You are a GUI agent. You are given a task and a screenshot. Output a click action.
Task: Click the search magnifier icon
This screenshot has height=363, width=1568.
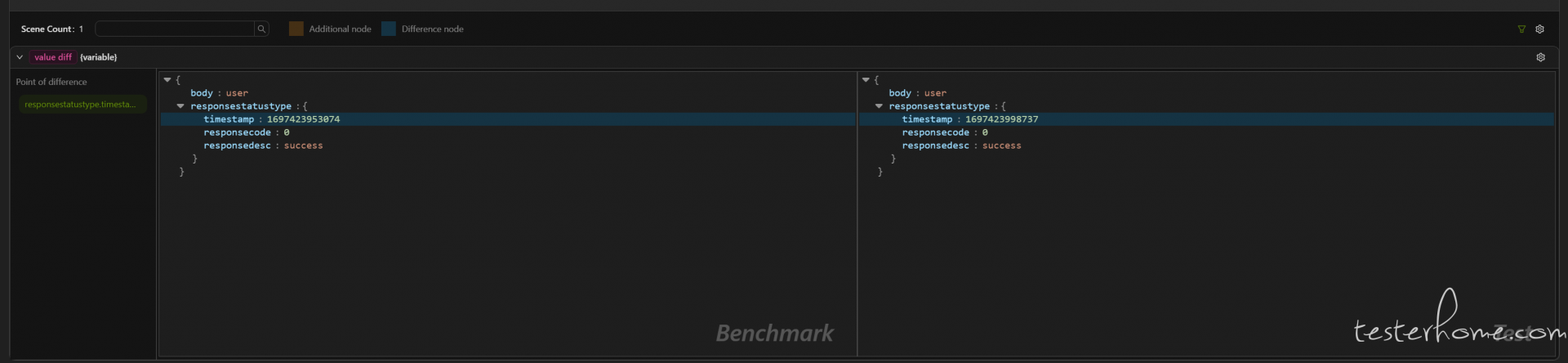tap(261, 29)
